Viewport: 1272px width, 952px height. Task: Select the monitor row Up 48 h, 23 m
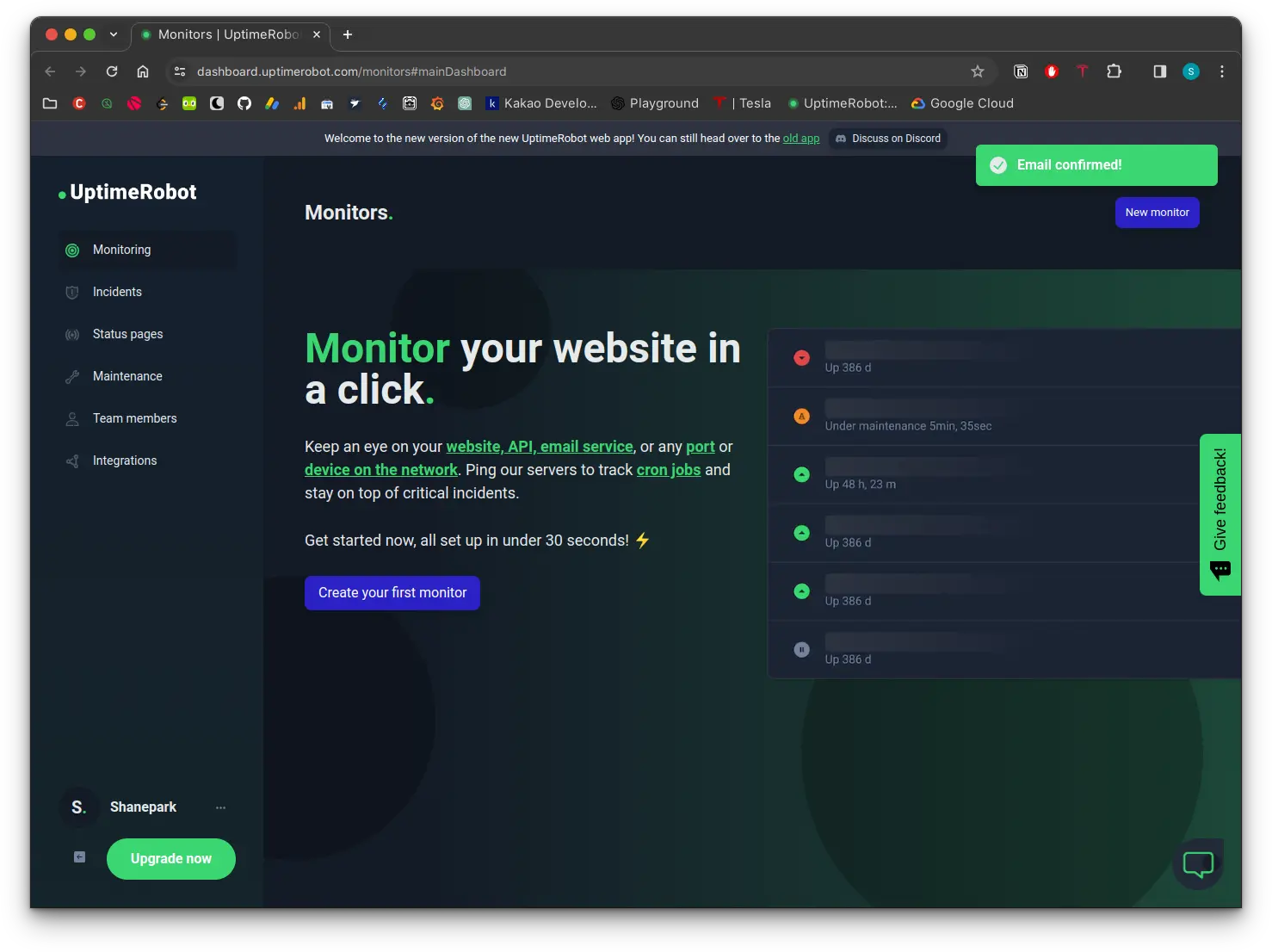click(1004, 475)
